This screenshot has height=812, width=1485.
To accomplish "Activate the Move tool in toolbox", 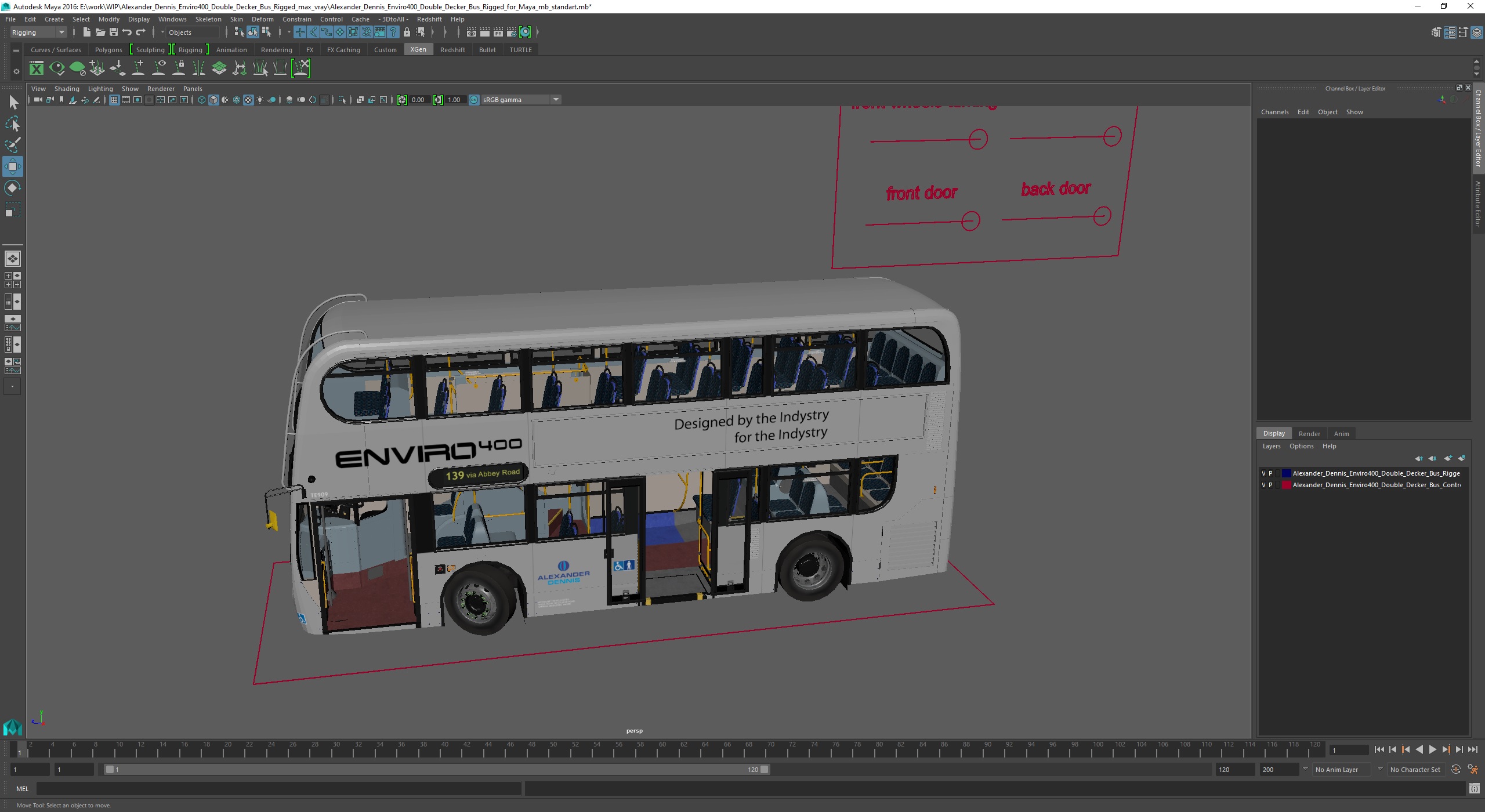I will [x=13, y=166].
